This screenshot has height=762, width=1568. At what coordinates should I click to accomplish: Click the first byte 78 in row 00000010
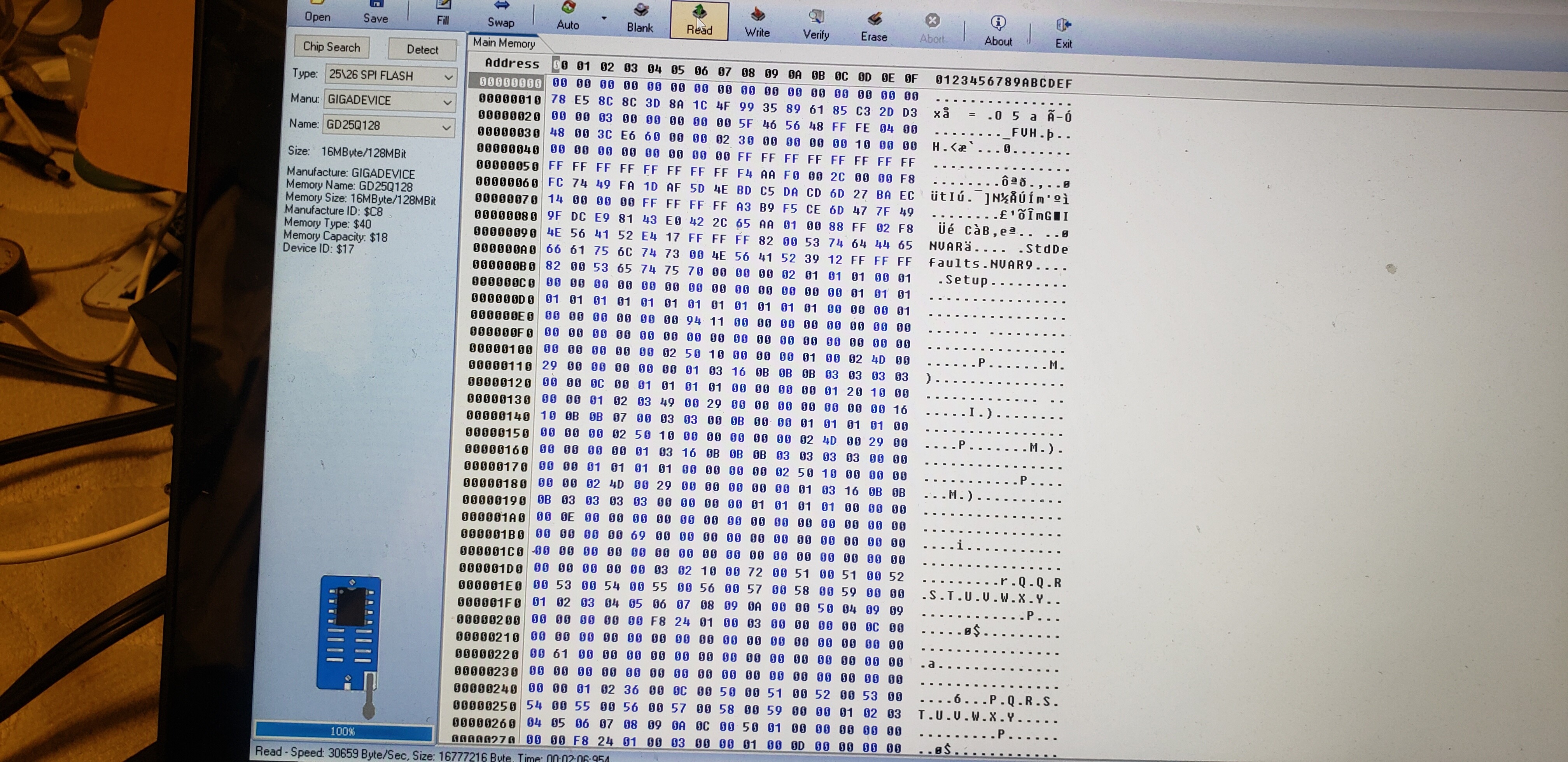coord(558,99)
